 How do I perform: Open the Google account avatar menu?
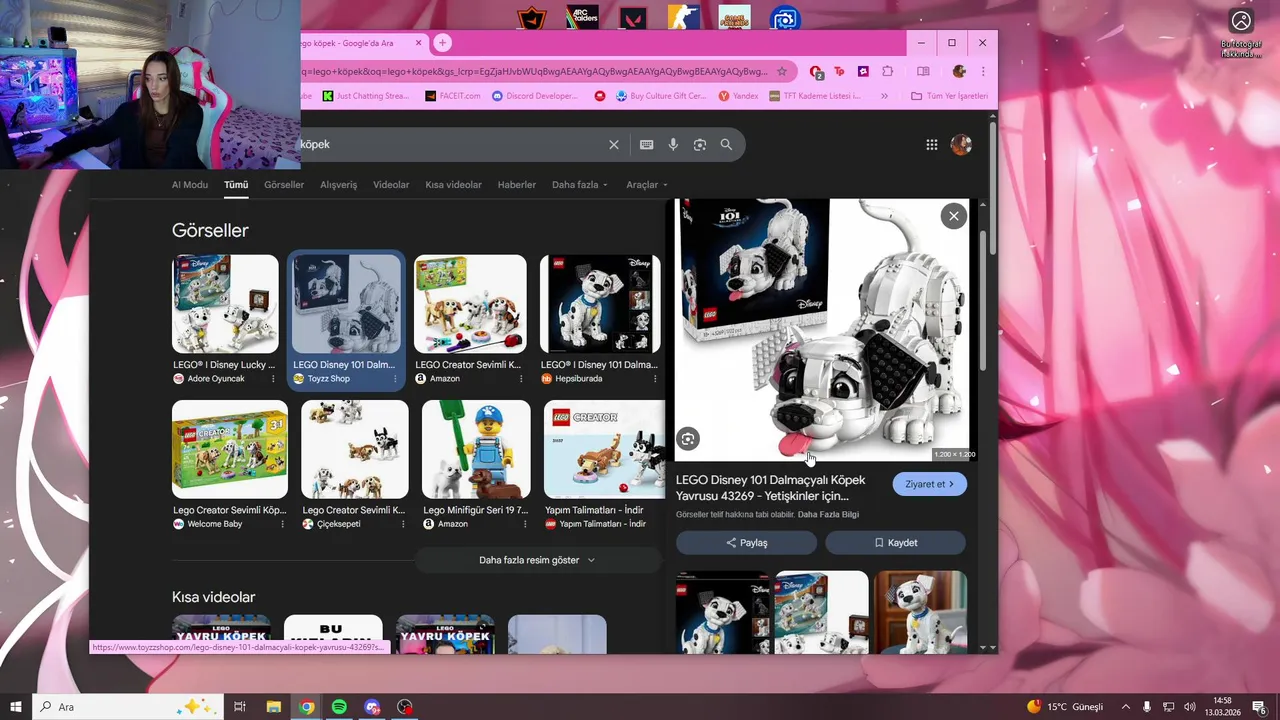[x=961, y=145]
